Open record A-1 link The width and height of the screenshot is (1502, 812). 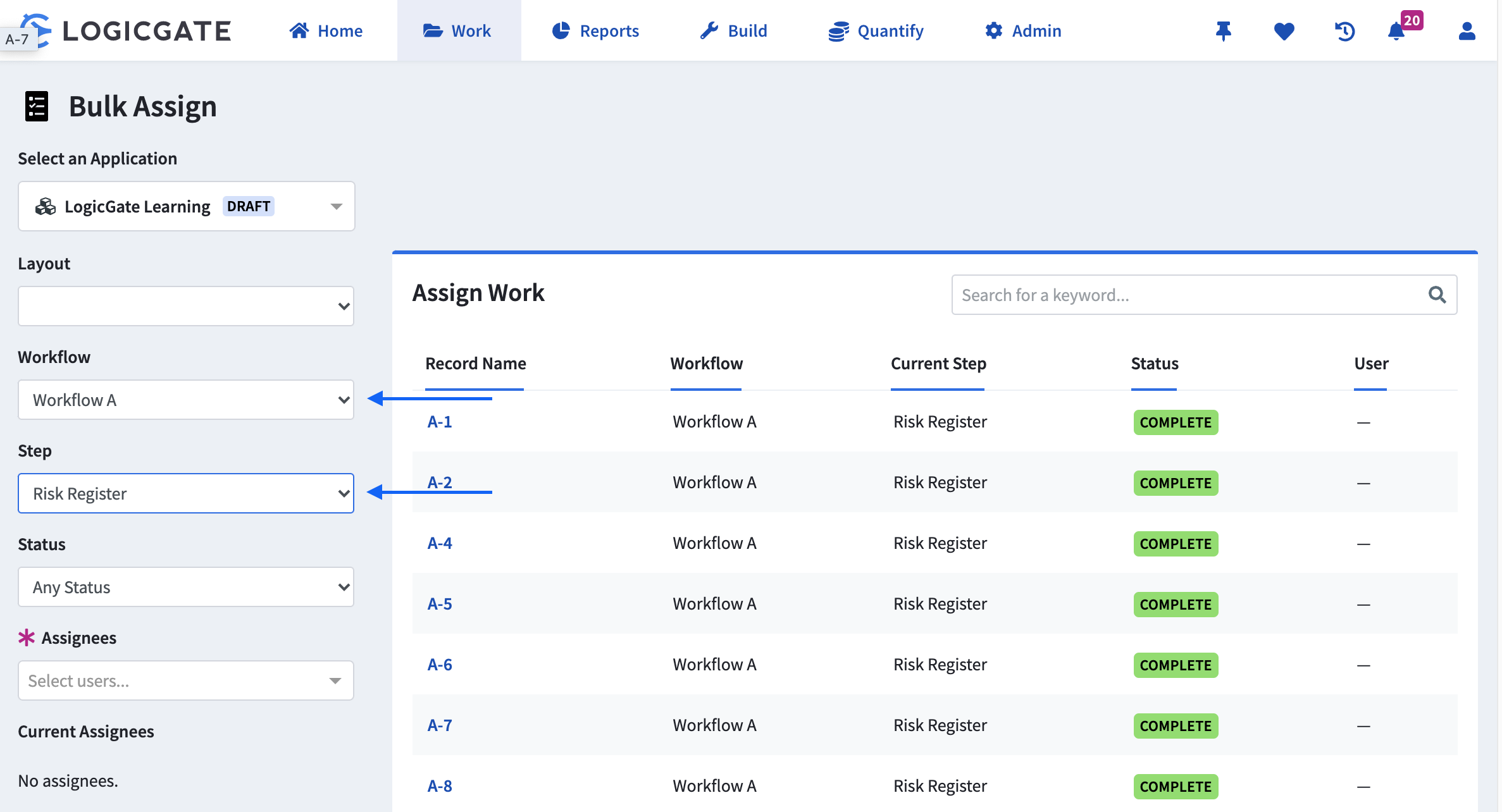[x=440, y=422]
